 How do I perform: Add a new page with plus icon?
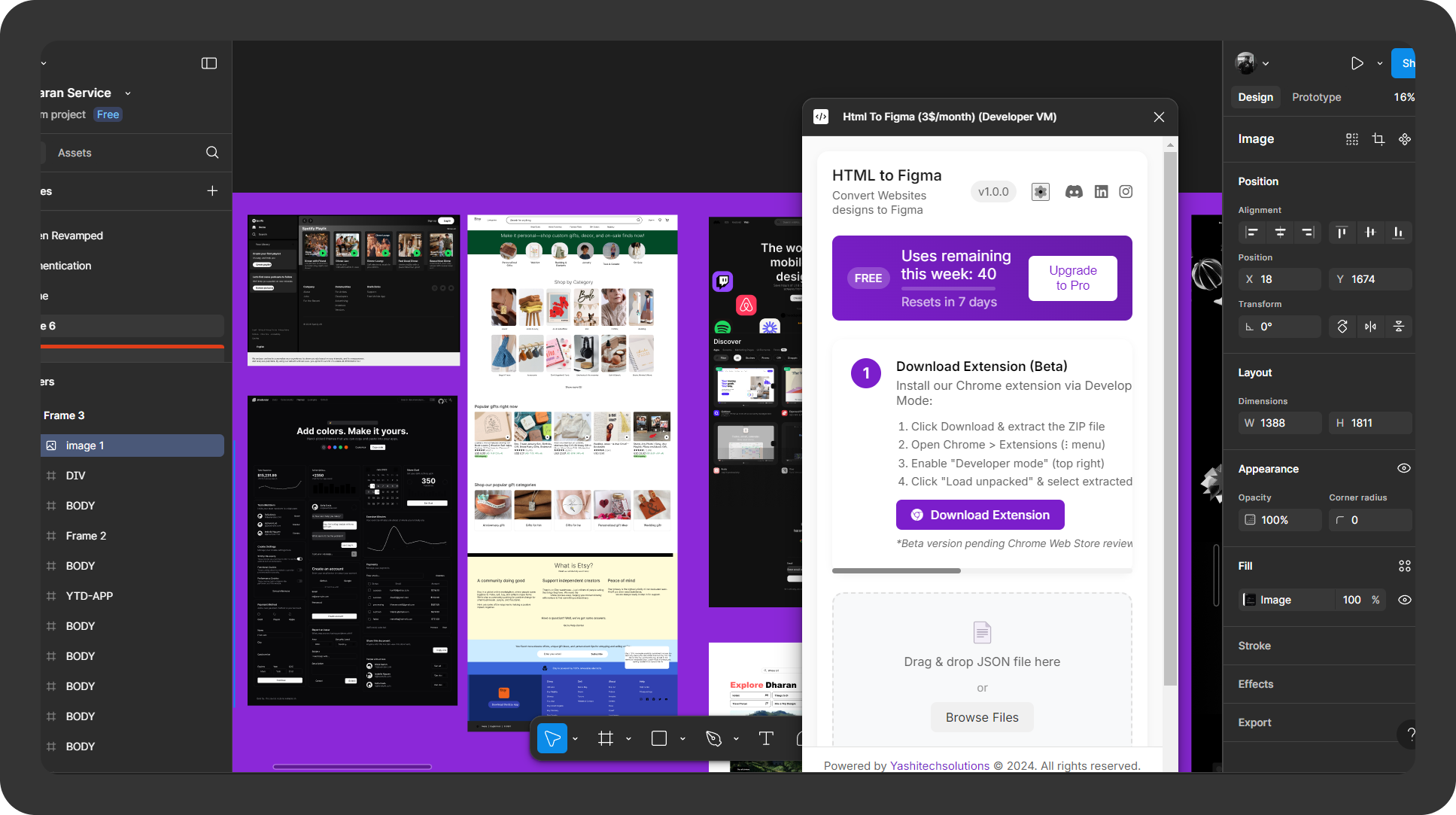pos(212,191)
